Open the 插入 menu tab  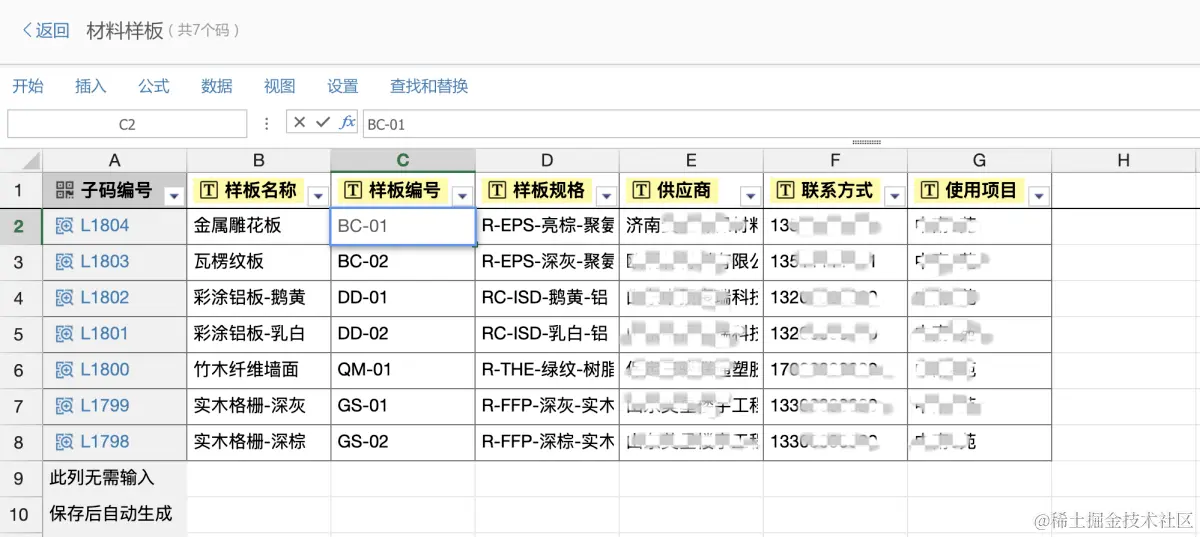tap(91, 86)
